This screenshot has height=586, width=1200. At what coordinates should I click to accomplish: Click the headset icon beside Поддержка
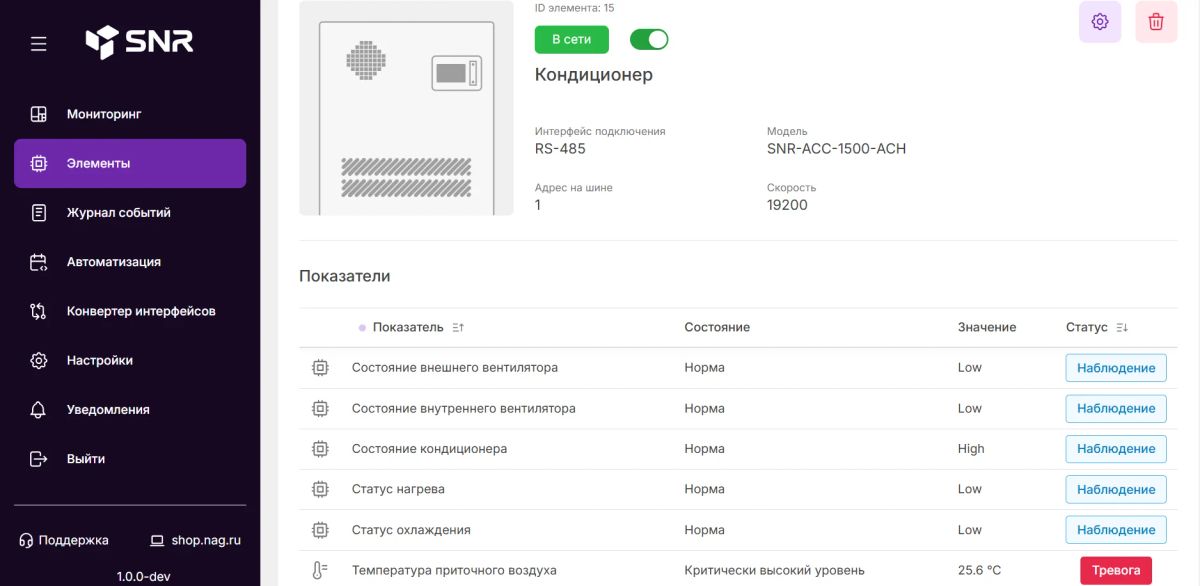[26, 540]
